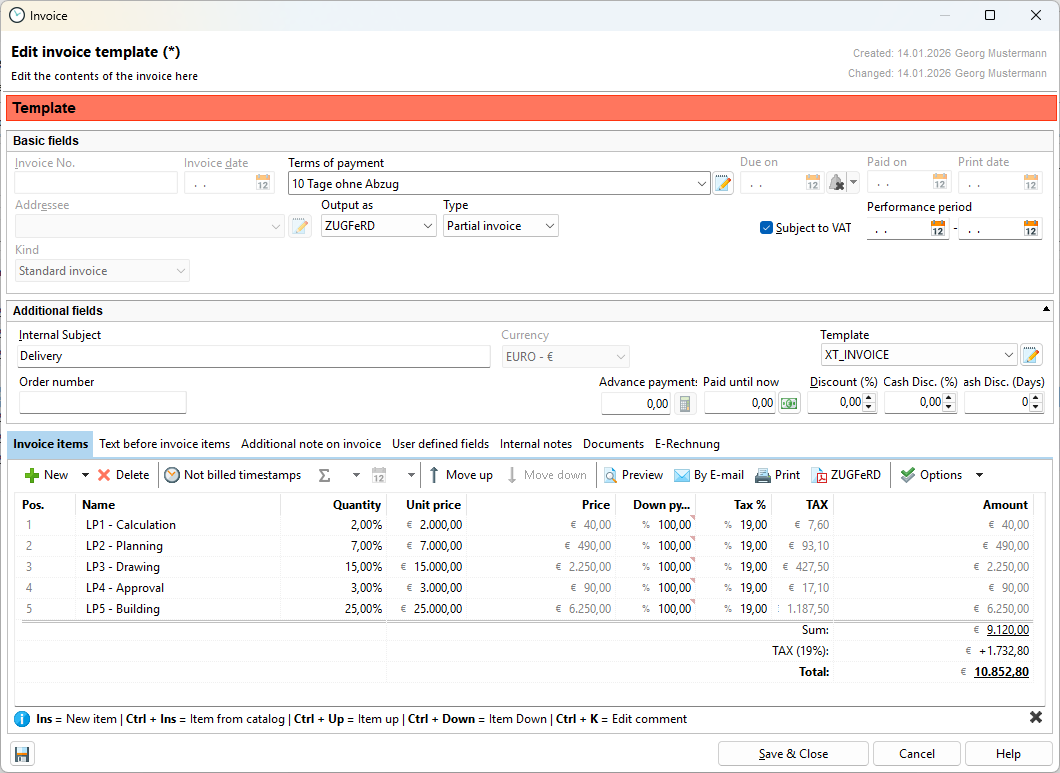1060x773 pixels.
Task: Click the edit template icon next to XT_INVOICE
Action: click(1031, 355)
